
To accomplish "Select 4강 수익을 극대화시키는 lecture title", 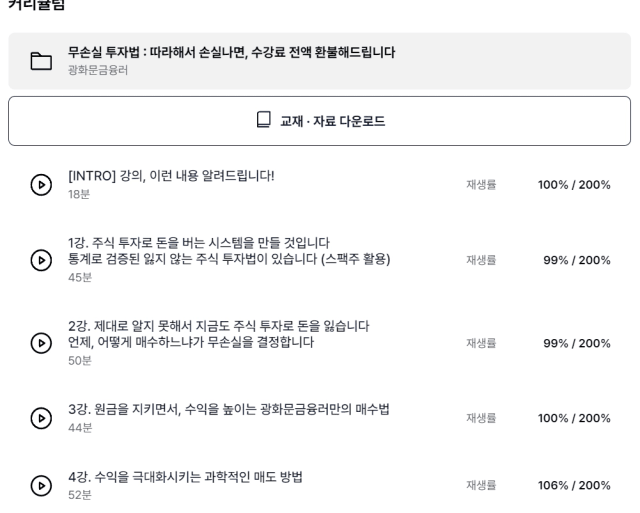I will pos(185,477).
